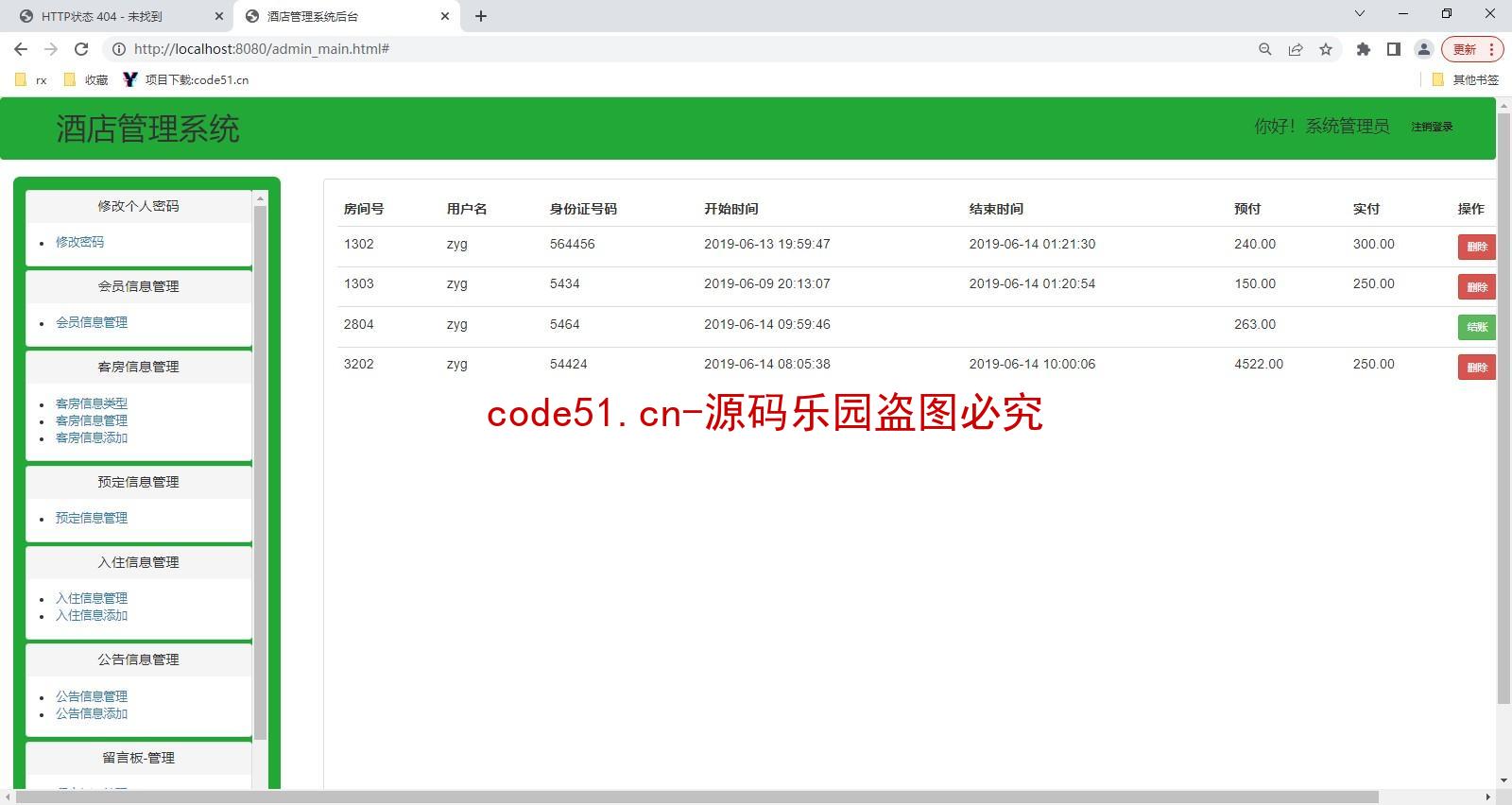Click the 公告信息管理 panel heading
The image size is (1512, 805).
[138, 659]
